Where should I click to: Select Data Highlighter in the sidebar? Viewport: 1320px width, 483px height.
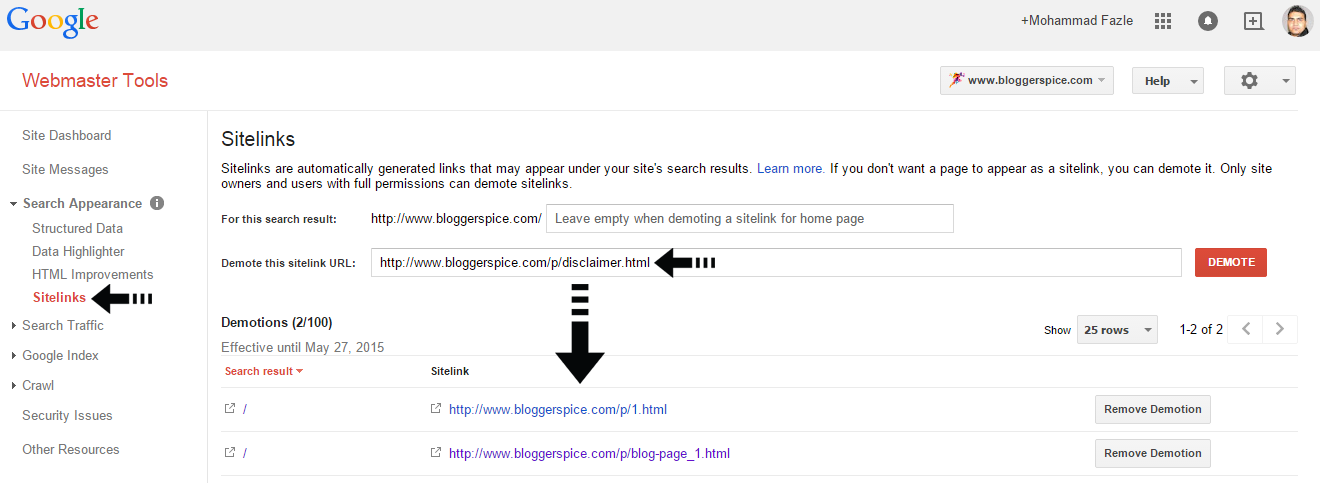point(78,251)
